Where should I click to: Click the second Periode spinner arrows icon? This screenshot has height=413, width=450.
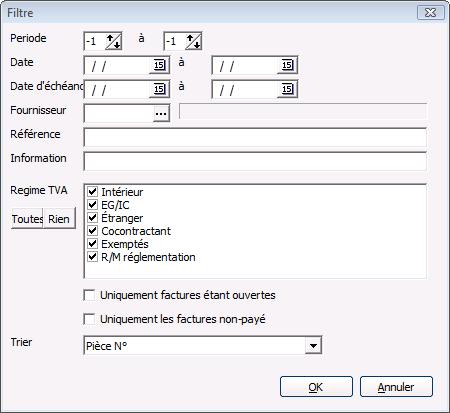pos(194,42)
